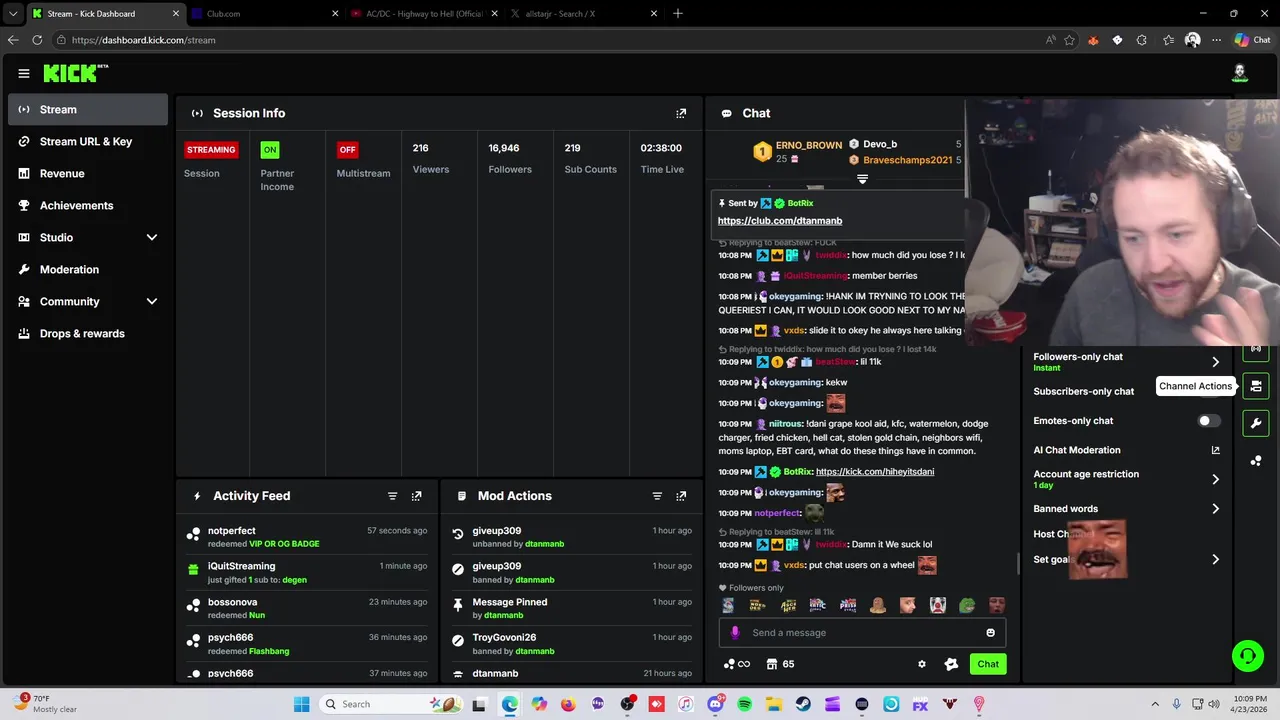Open Spotify from the taskbar
The height and width of the screenshot is (720, 1280).
(745, 704)
